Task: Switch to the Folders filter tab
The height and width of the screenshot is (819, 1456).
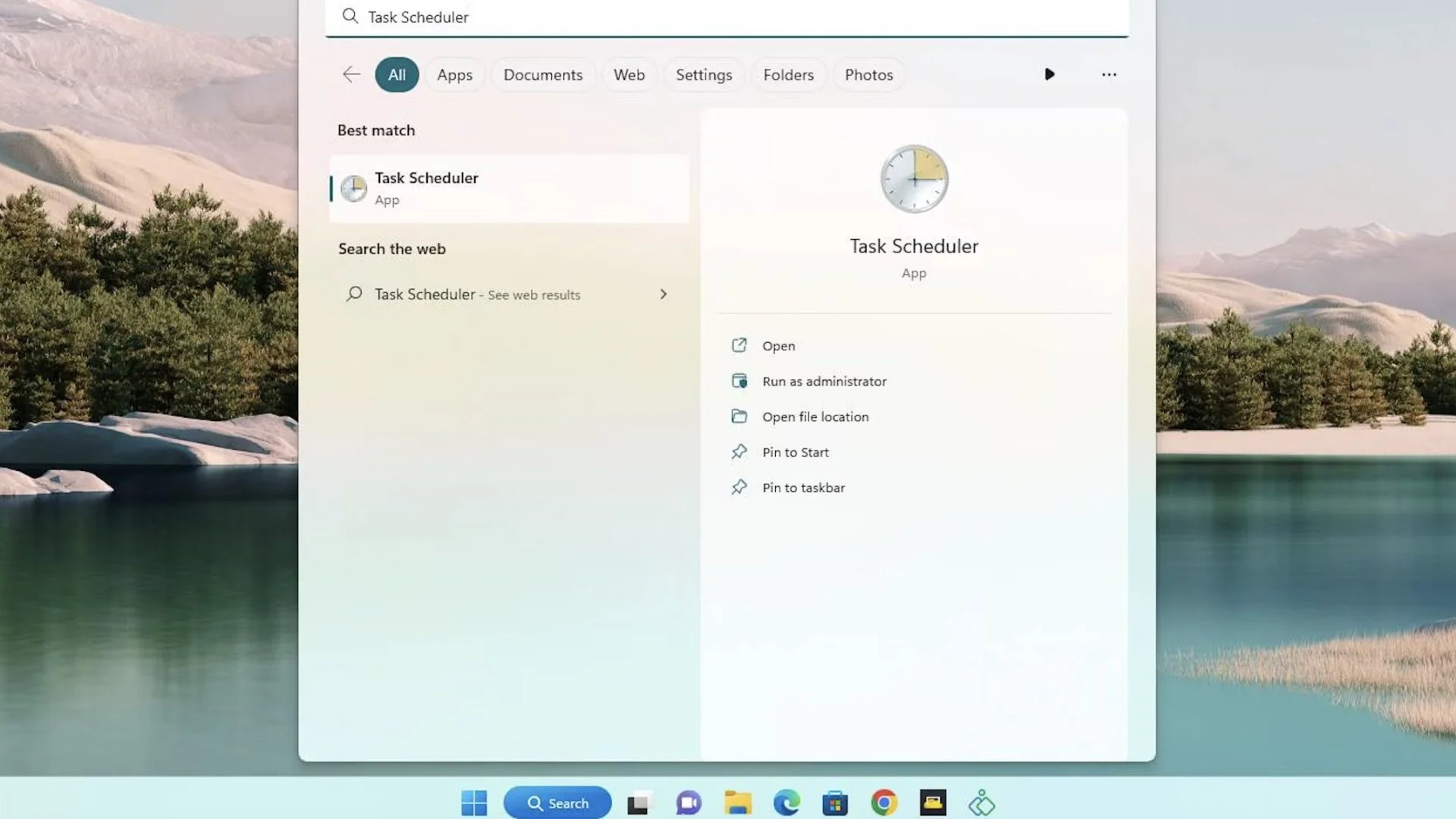Action: click(788, 74)
